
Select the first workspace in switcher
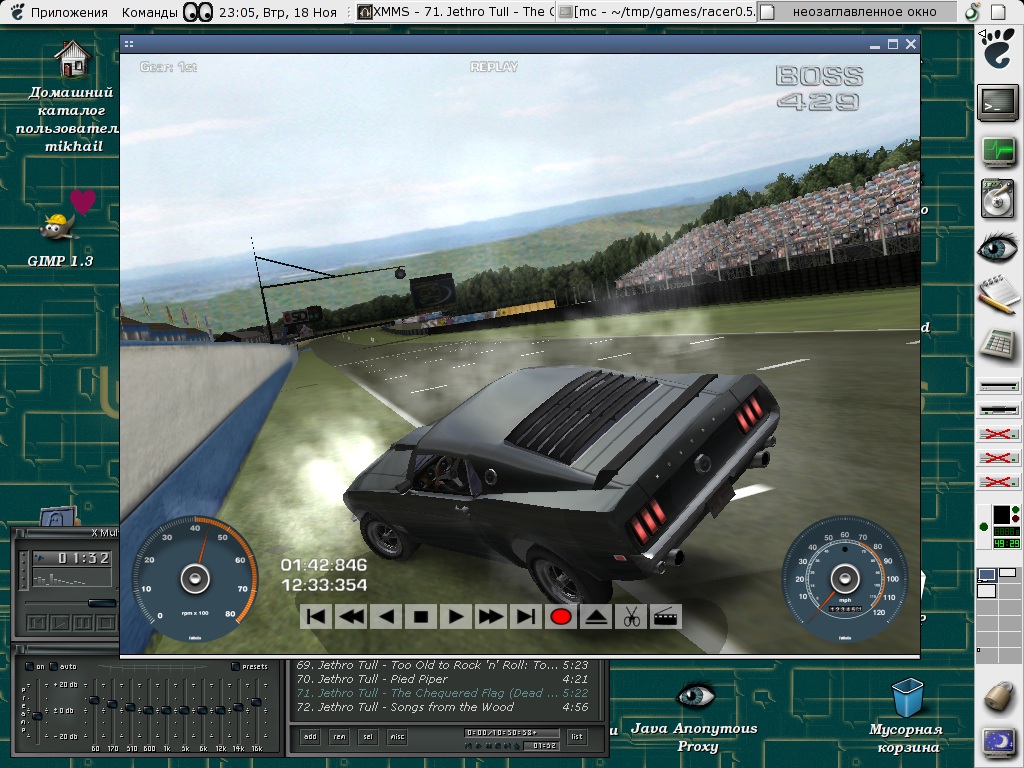[x=986, y=575]
